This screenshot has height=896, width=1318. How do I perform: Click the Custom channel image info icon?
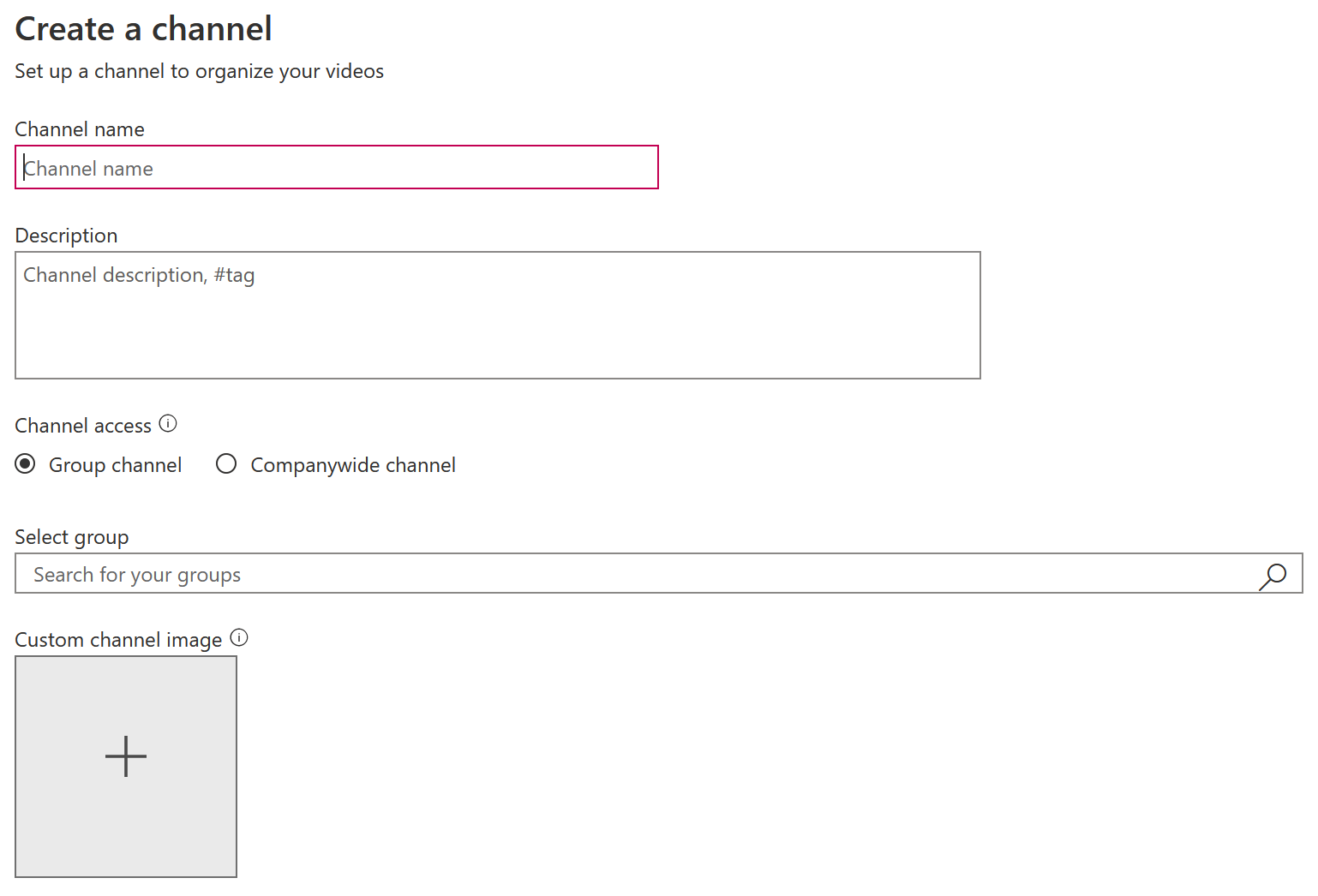pos(240,637)
